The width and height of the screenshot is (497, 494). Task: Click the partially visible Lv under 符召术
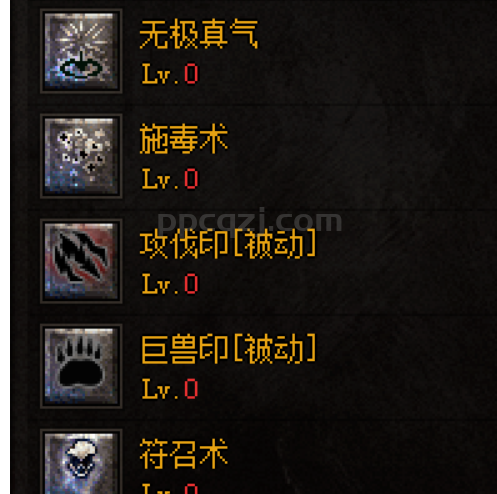(156, 489)
